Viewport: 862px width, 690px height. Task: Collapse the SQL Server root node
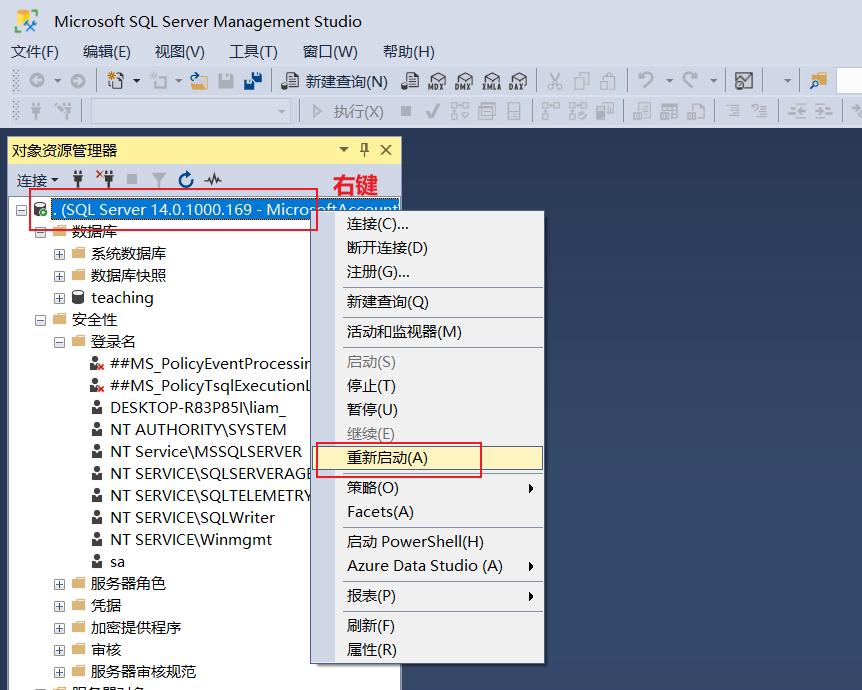click(21, 210)
